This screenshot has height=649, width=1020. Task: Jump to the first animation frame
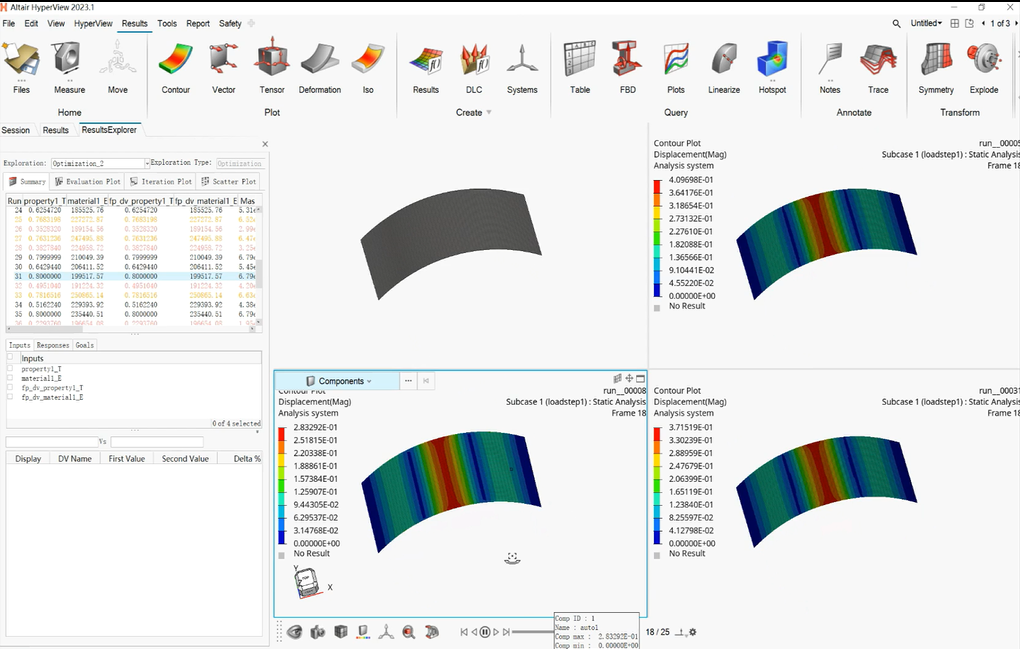pyautogui.click(x=464, y=632)
